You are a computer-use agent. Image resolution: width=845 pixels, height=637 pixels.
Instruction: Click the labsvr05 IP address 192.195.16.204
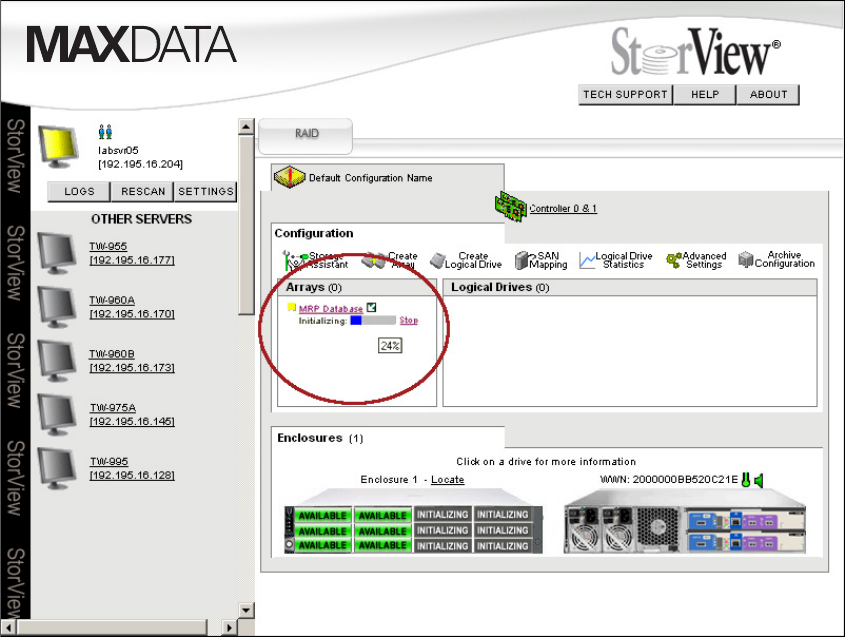point(140,164)
